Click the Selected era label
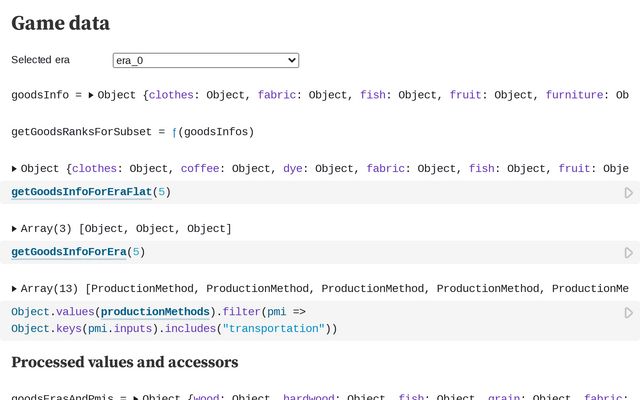Viewport: 640px width, 400px height. [40, 60]
